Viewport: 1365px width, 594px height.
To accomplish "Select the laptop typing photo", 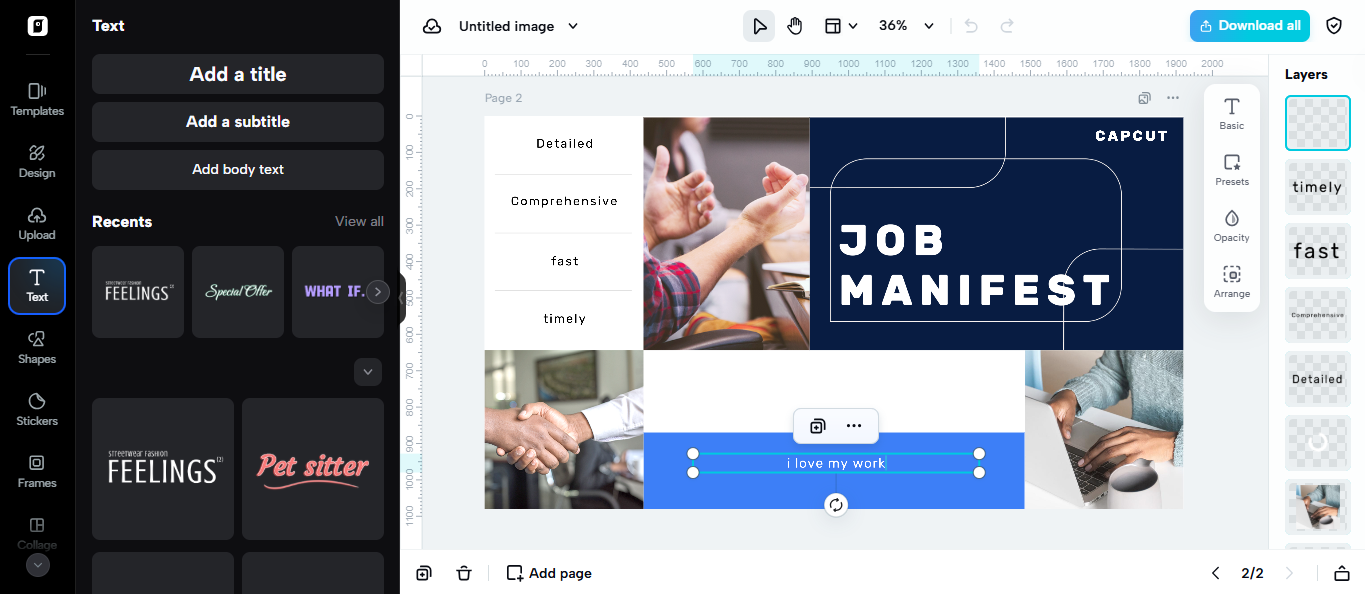I will click(x=1104, y=429).
